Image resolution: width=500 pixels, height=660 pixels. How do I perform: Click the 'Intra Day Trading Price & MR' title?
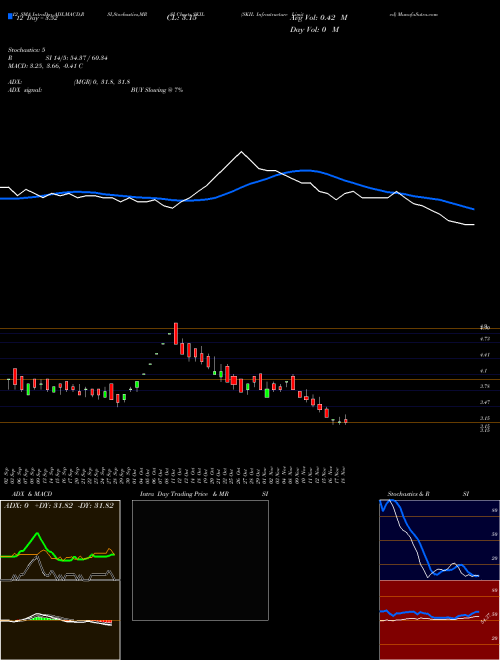(x=184, y=494)
